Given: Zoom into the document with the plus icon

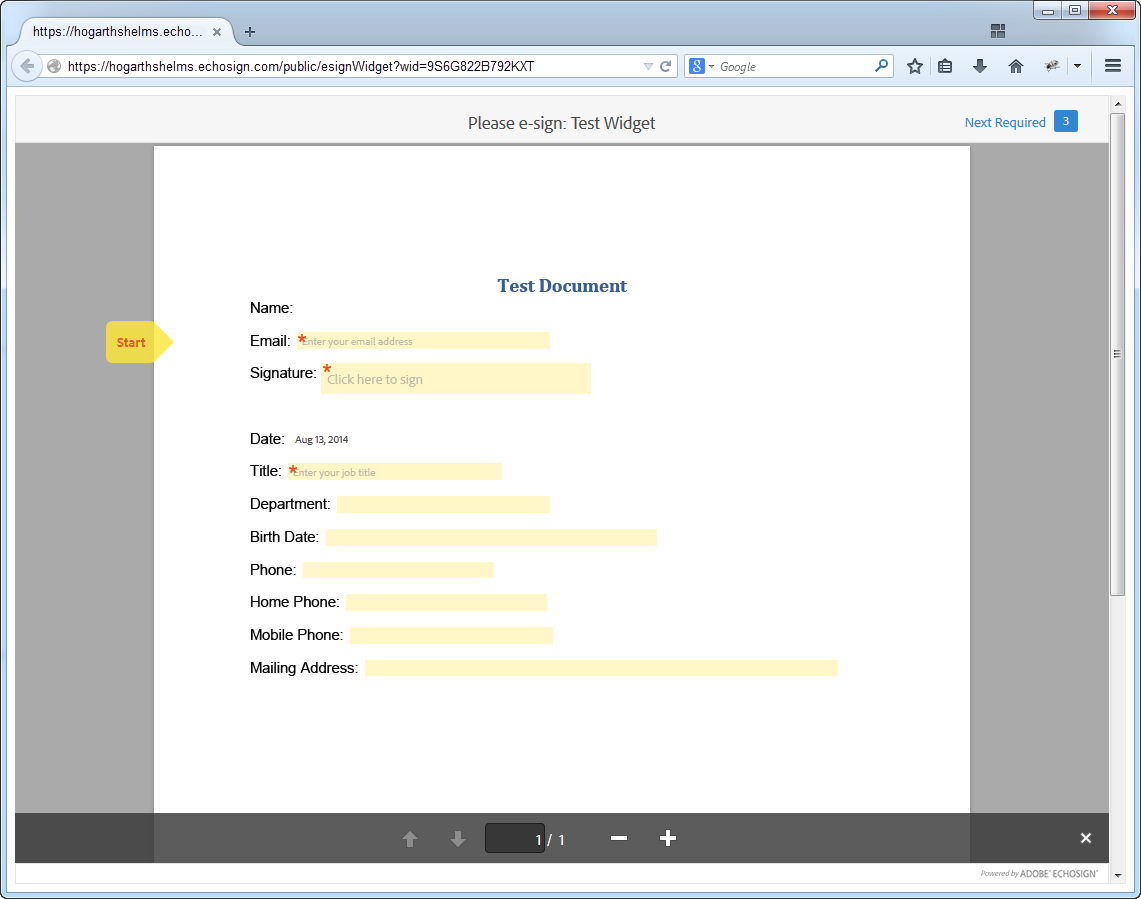Looking at the screenshot, I should [667, 838].
